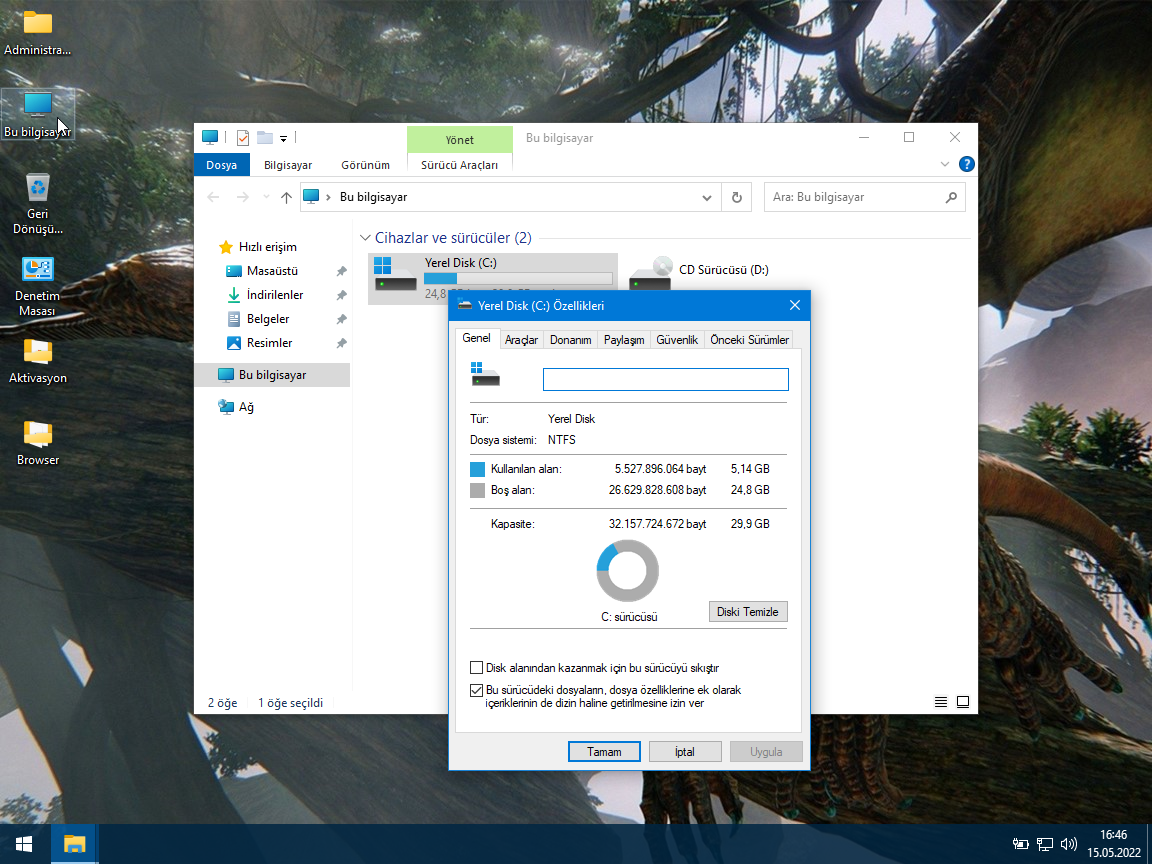Switch to large icons view in status bar

click(x=963, y=703)
